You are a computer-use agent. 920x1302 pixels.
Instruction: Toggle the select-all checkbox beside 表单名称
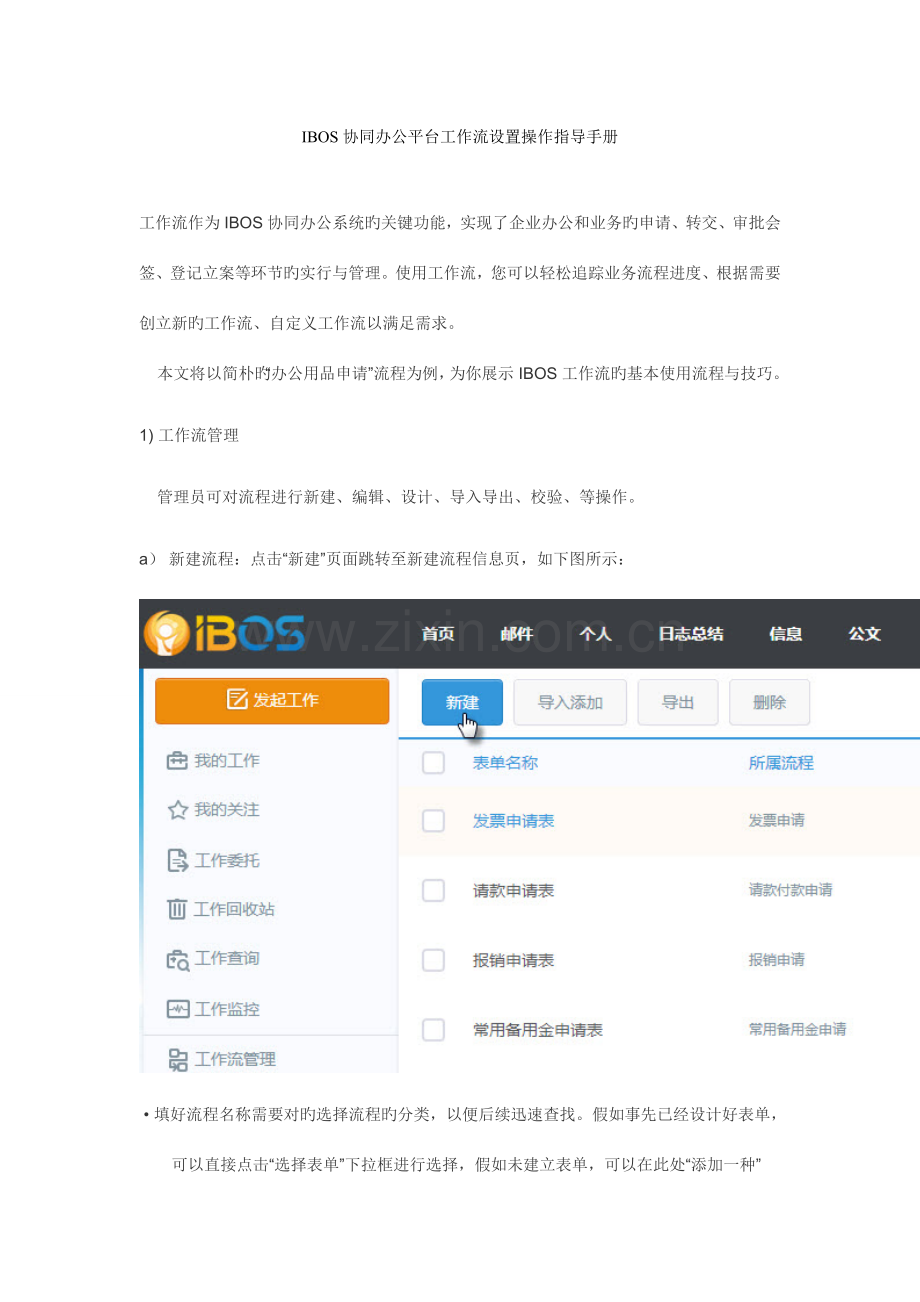[x=433, y=763]
